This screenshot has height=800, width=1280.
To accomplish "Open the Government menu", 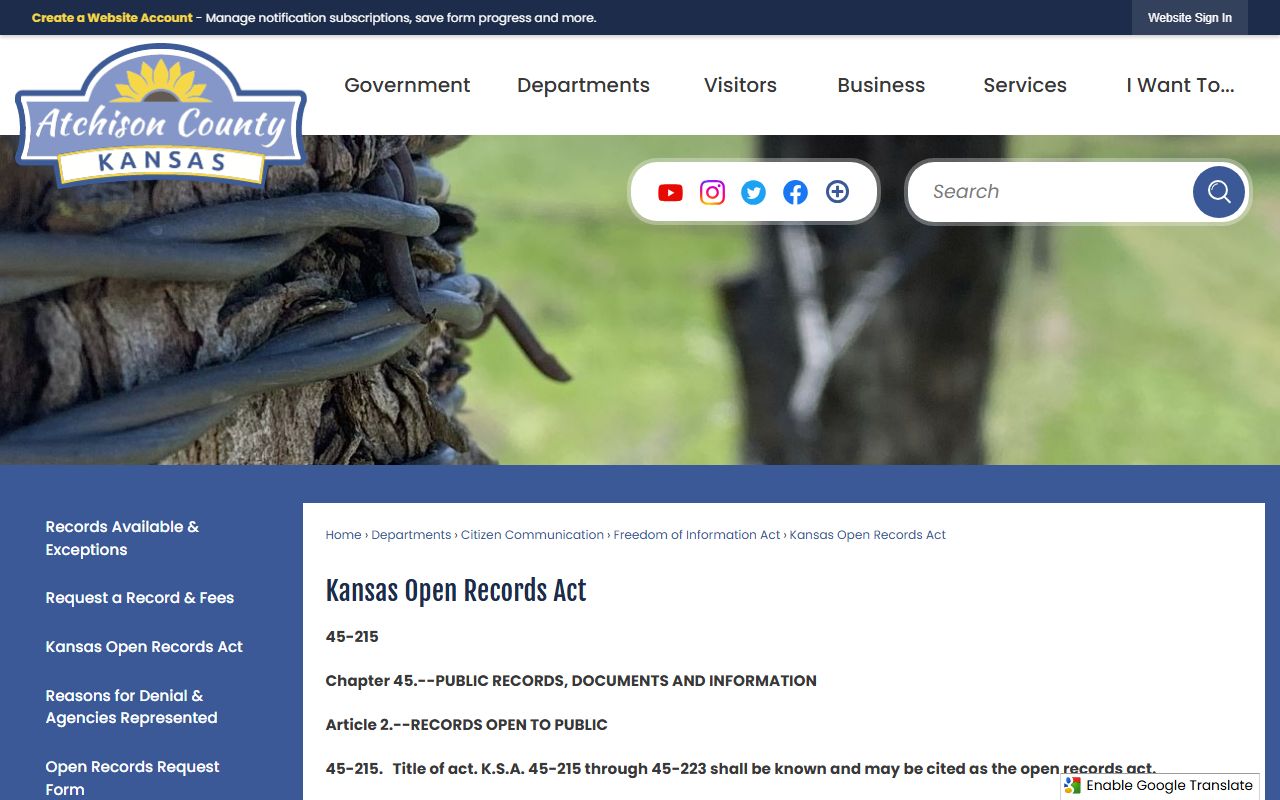I will tap(407, 85).
